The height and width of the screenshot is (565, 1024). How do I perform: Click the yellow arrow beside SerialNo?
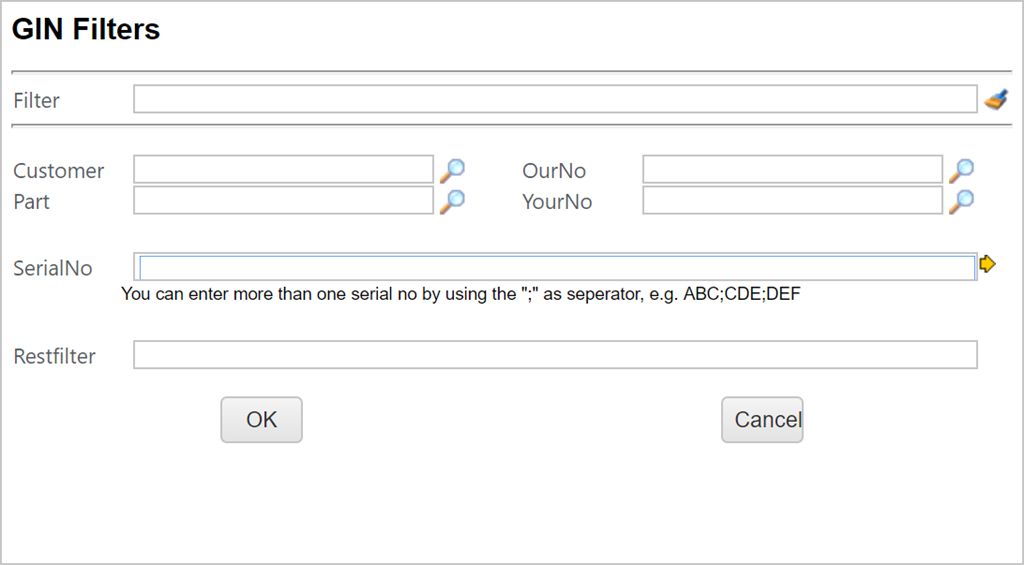click(x=987, y=264)
